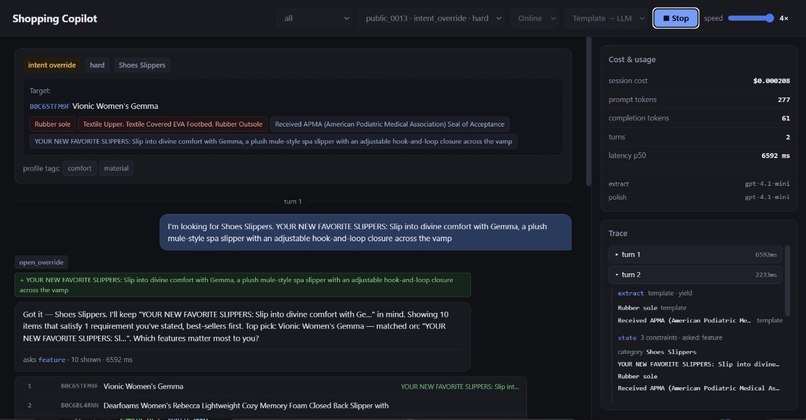
Task: Click the Textile Upper attribute chip
Action: (x=173, y=124)
